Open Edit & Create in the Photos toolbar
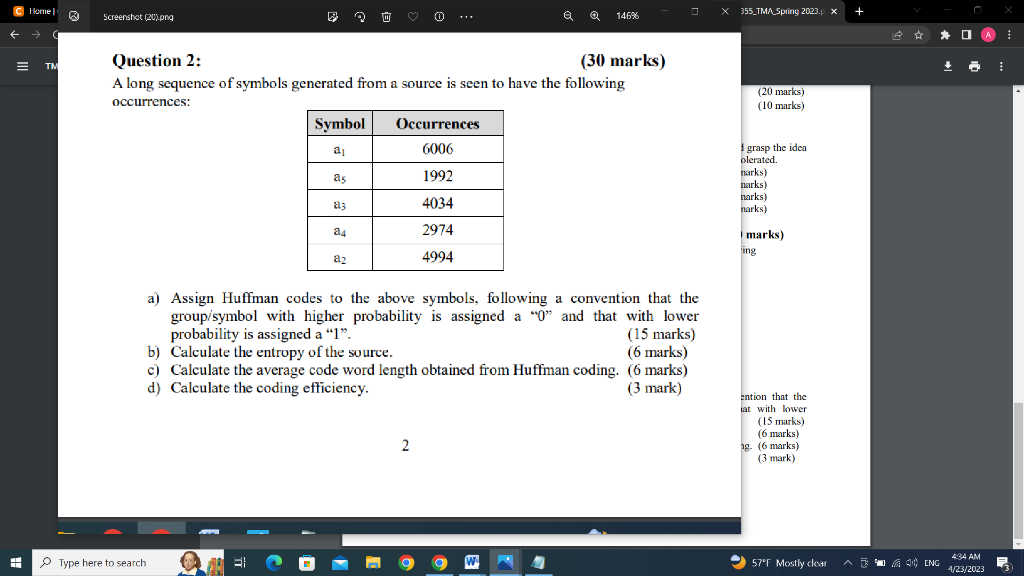The height and width of the screenshot is (576, 1024). 333,16
